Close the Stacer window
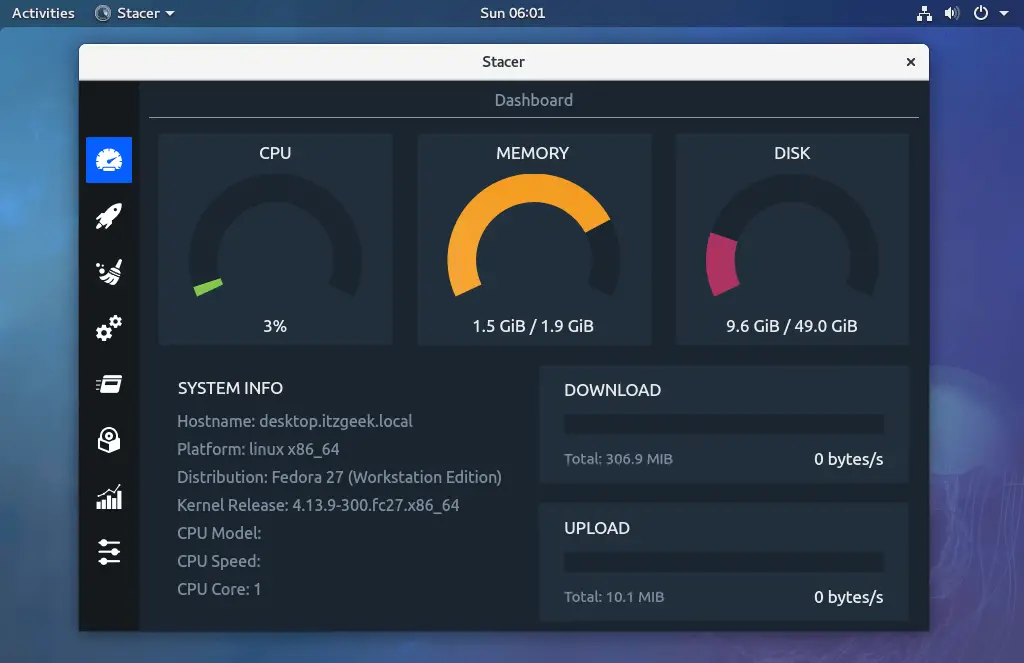The height and width of the screenshot is (663, 1024). [910, 62]
